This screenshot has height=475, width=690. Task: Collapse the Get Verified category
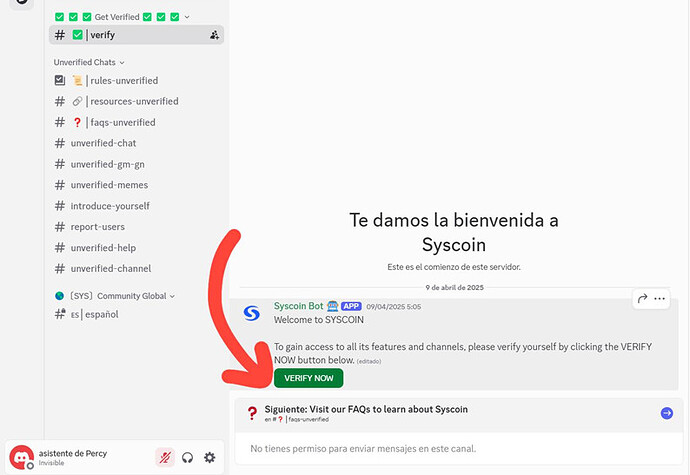pos(187,17)
